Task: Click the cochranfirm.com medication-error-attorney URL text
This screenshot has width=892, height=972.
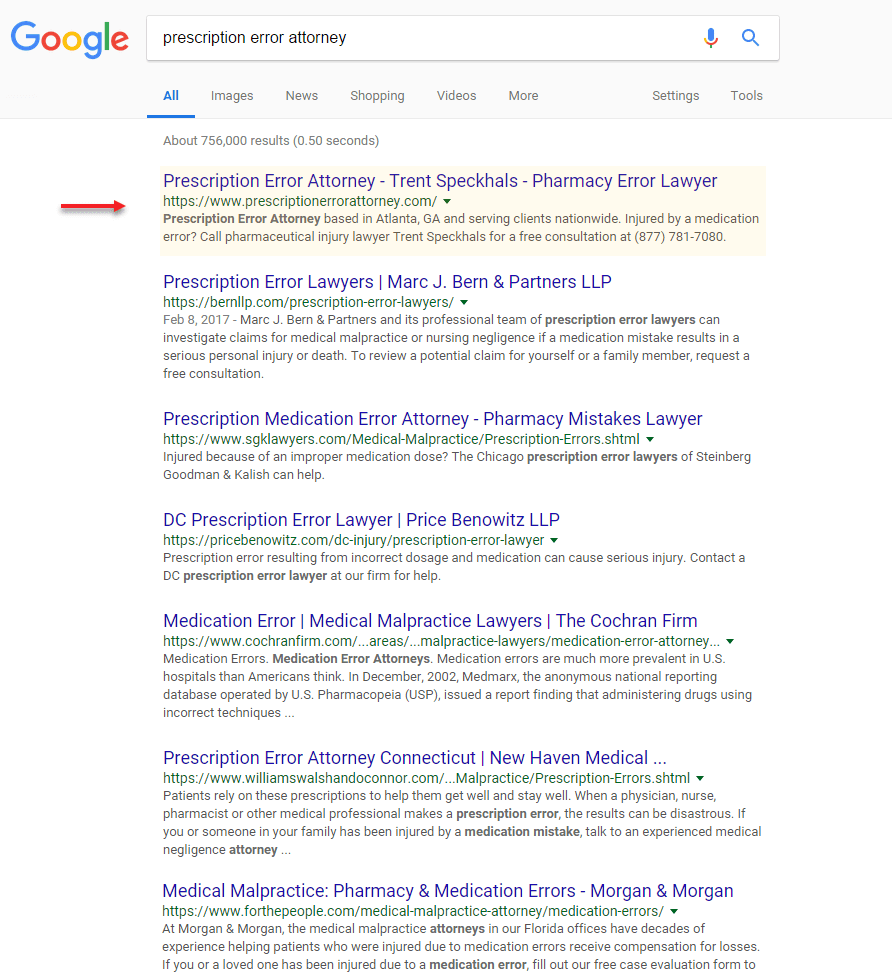Action: tap(441, 641)
